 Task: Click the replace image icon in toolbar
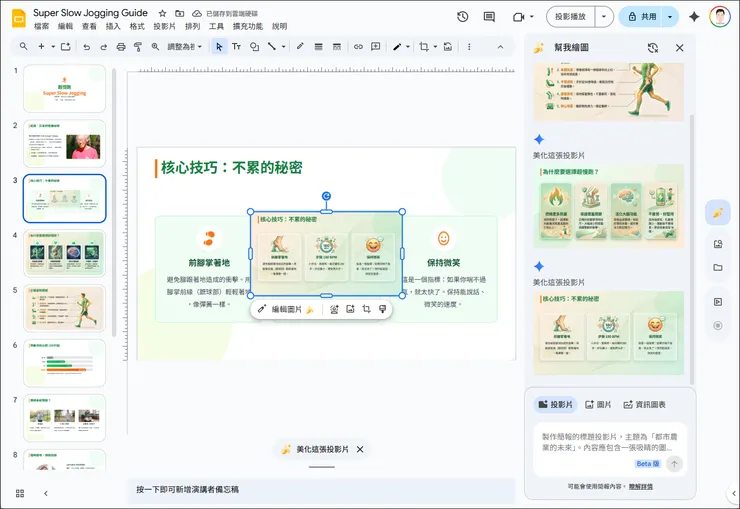[448, 47]
